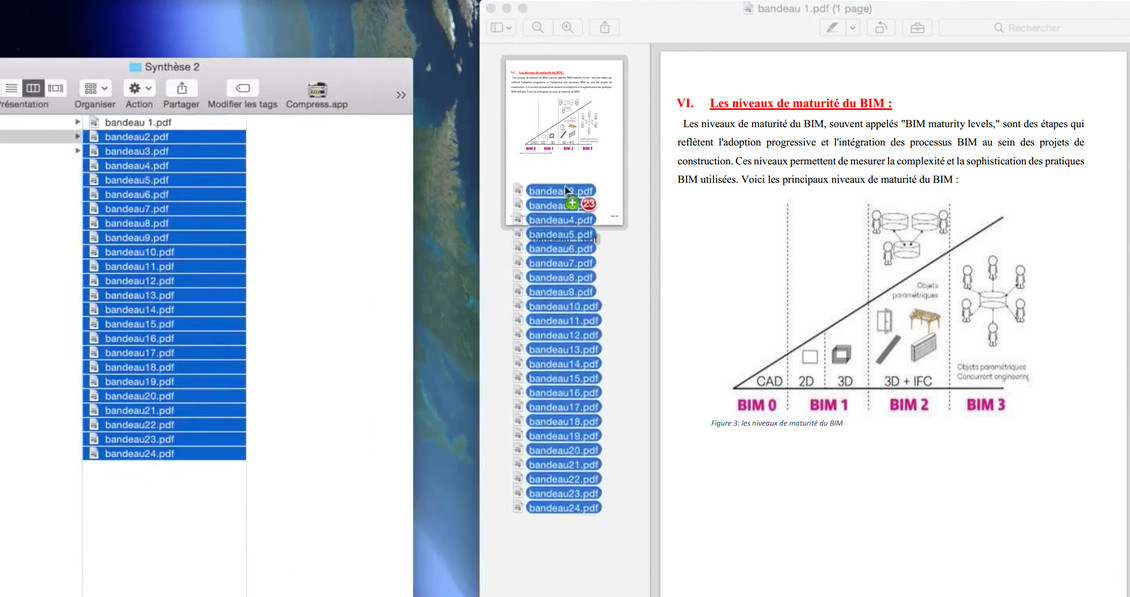1130x597 pixels.
Task: Open the Action gear dropdown menu
Action: (139, 88)
